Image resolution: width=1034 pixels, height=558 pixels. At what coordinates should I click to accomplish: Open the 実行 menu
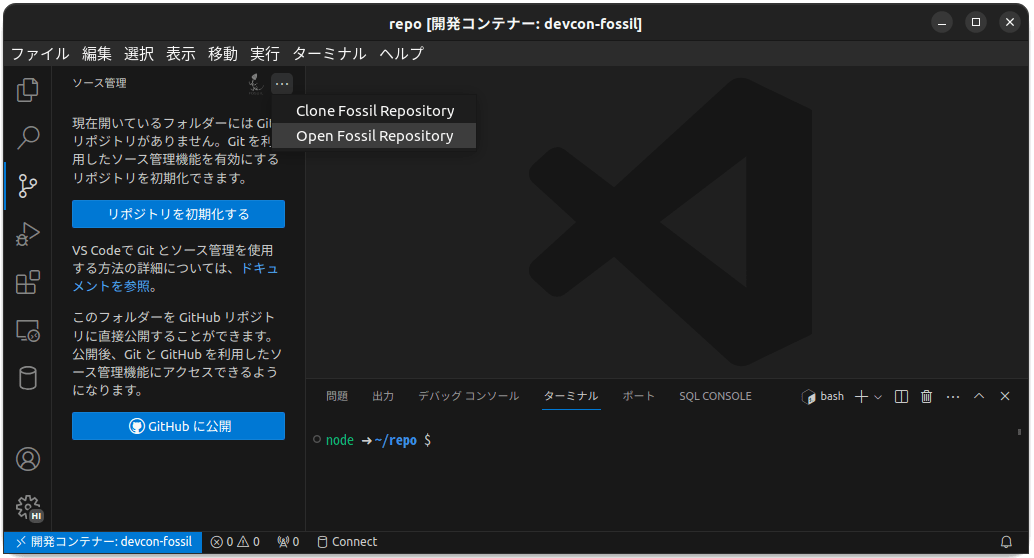tap(265, 53)
